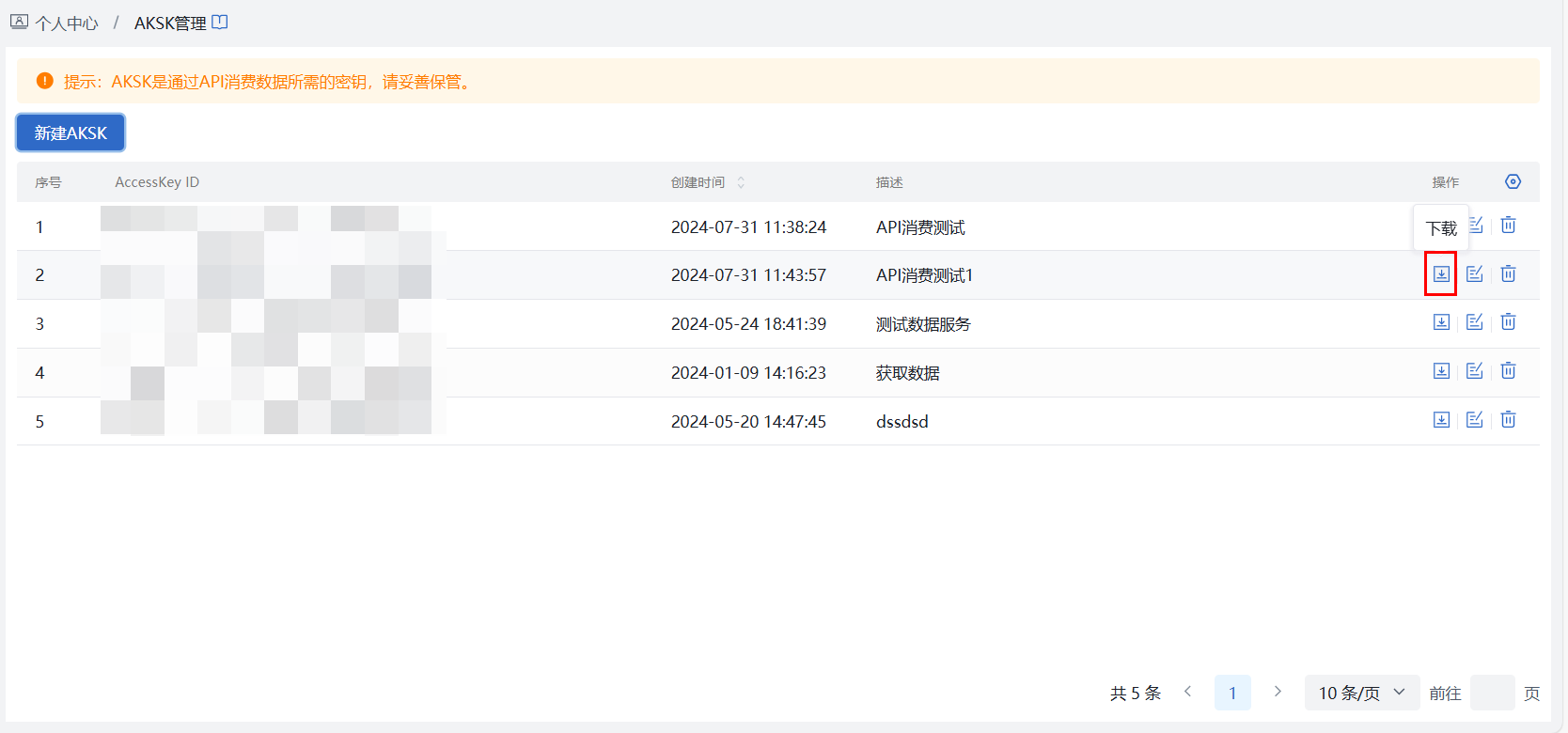The height and width of the screenshot is (733, 1568).
Task: Click the description 获取数据
Action: click(907, 373)
